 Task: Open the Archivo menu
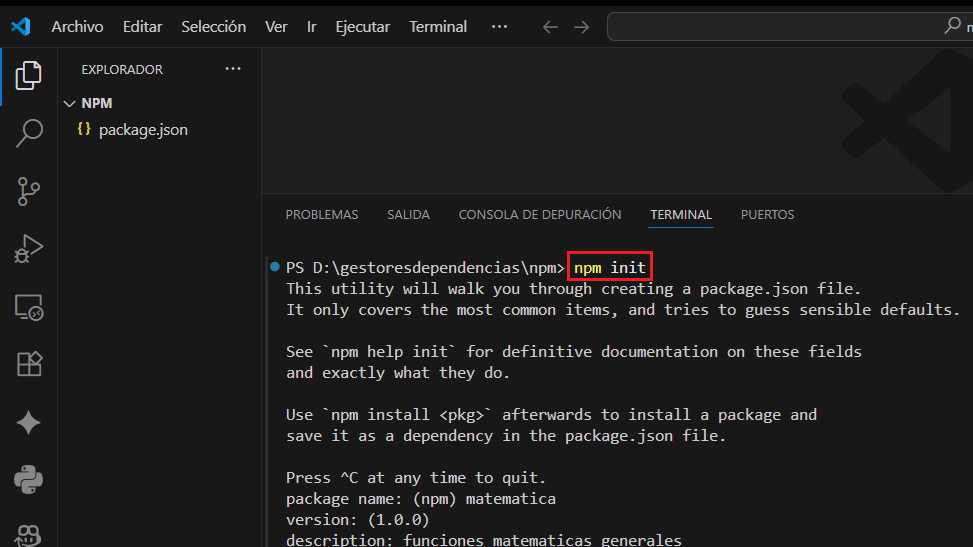(x=77, y=27)
